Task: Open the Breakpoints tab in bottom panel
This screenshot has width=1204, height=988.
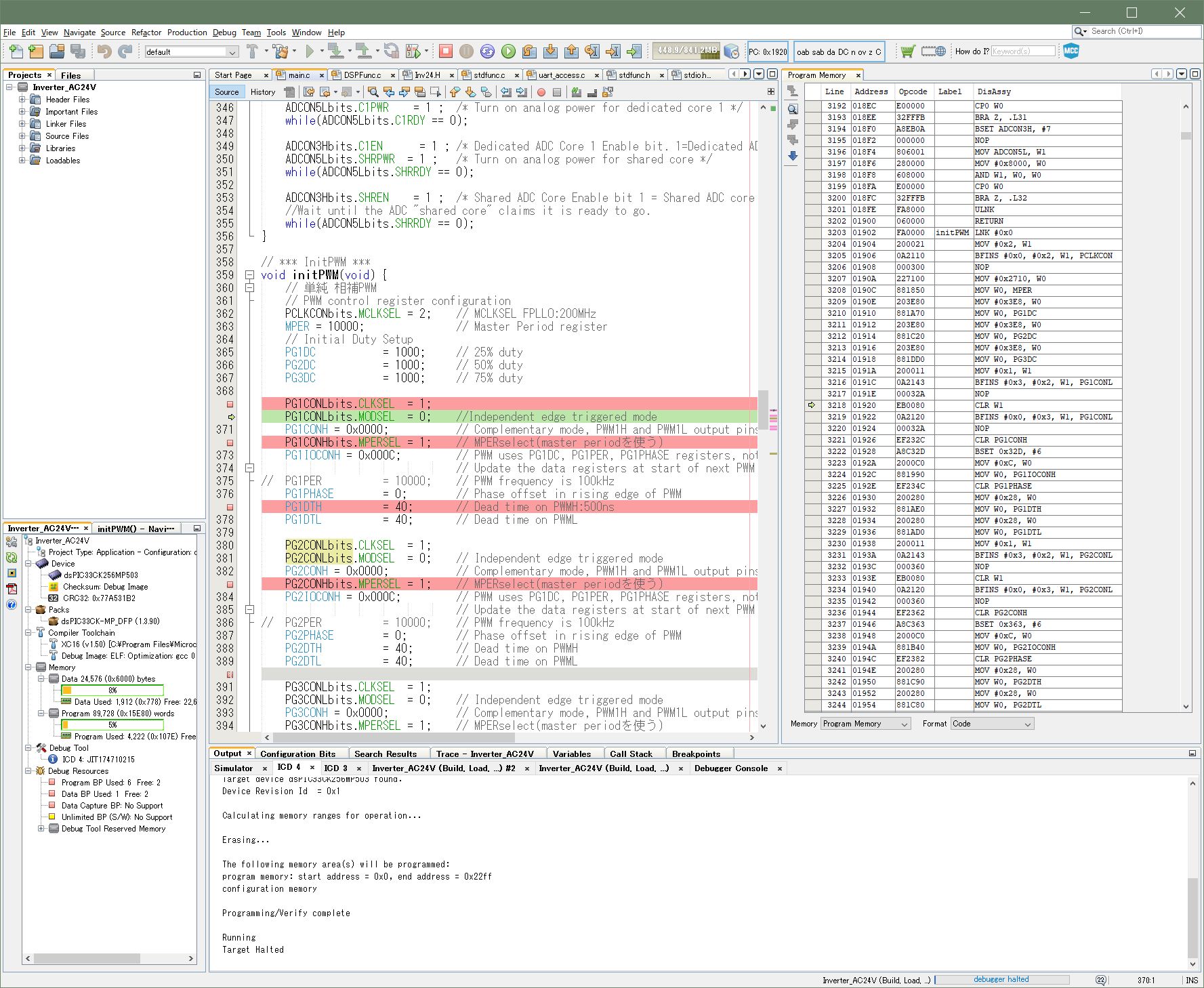Action: click(x=695, y=754)
